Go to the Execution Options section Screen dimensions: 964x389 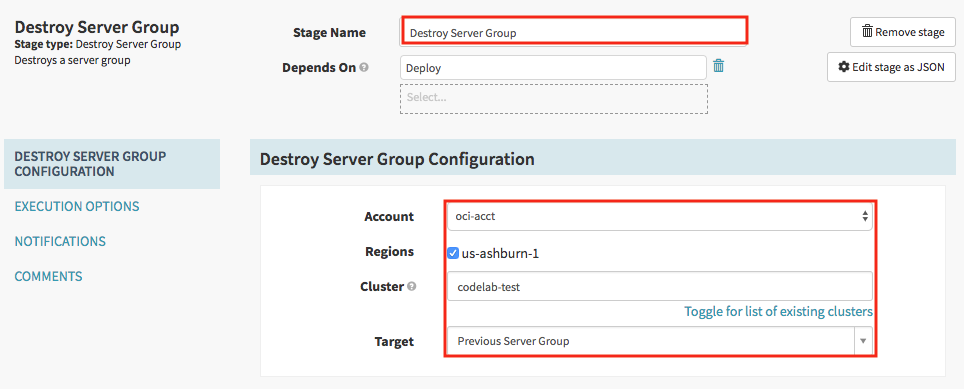(x=77, y=206)
